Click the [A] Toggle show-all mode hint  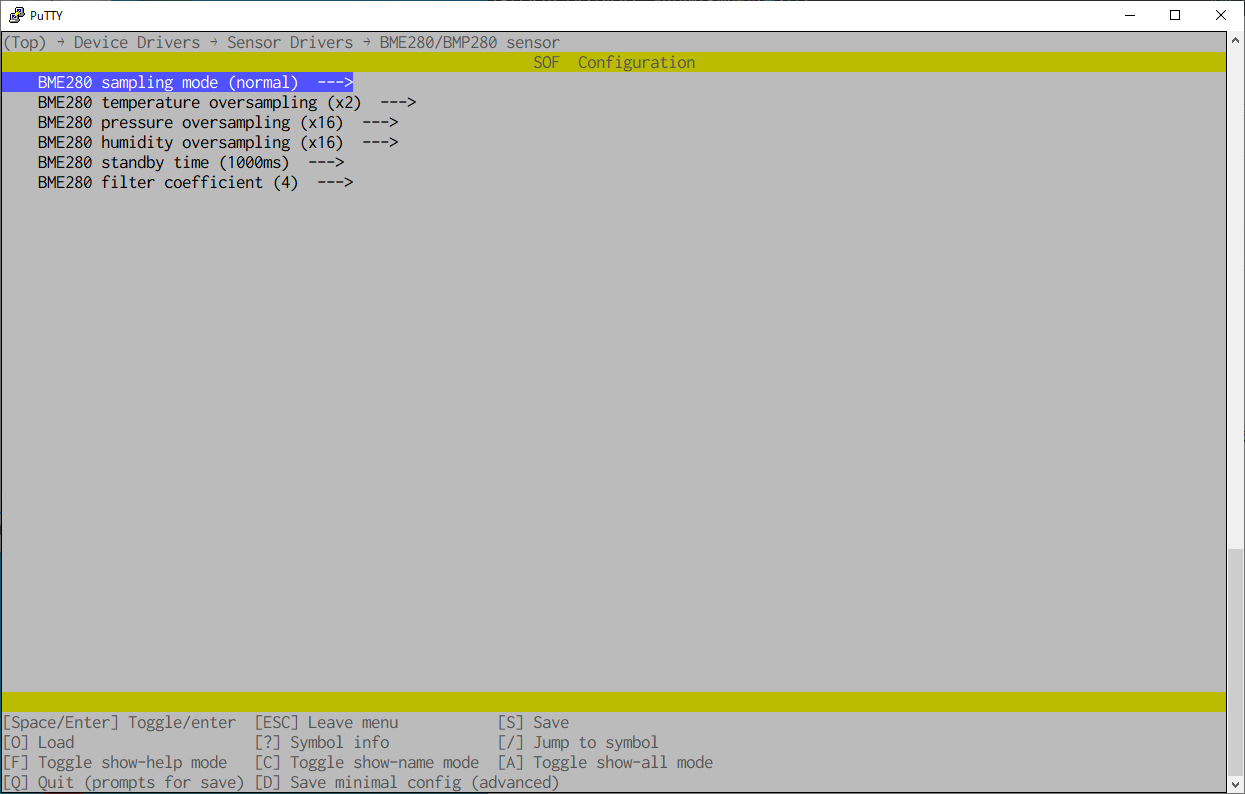coord(605,763)
